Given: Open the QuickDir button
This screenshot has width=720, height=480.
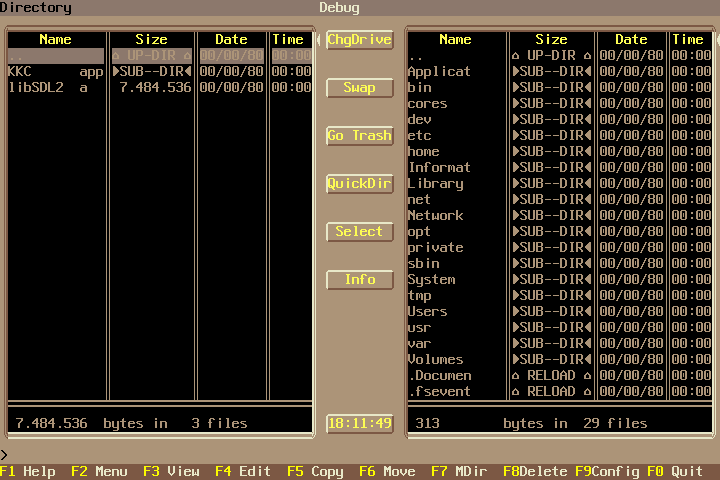Looking at the screenshot, I should tap(359, 184).
